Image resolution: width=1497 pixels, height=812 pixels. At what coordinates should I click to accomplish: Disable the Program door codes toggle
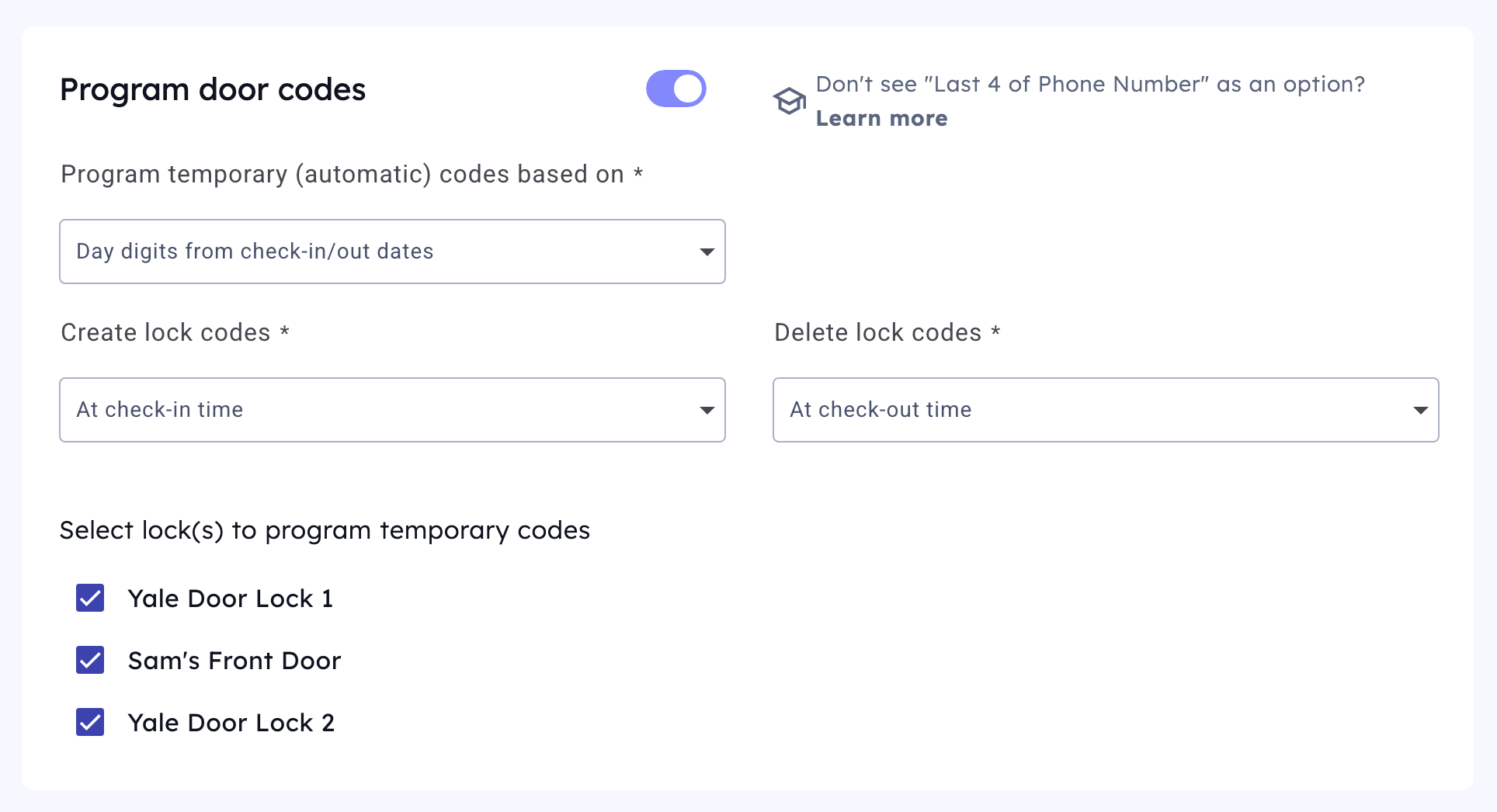coord(676,88)
